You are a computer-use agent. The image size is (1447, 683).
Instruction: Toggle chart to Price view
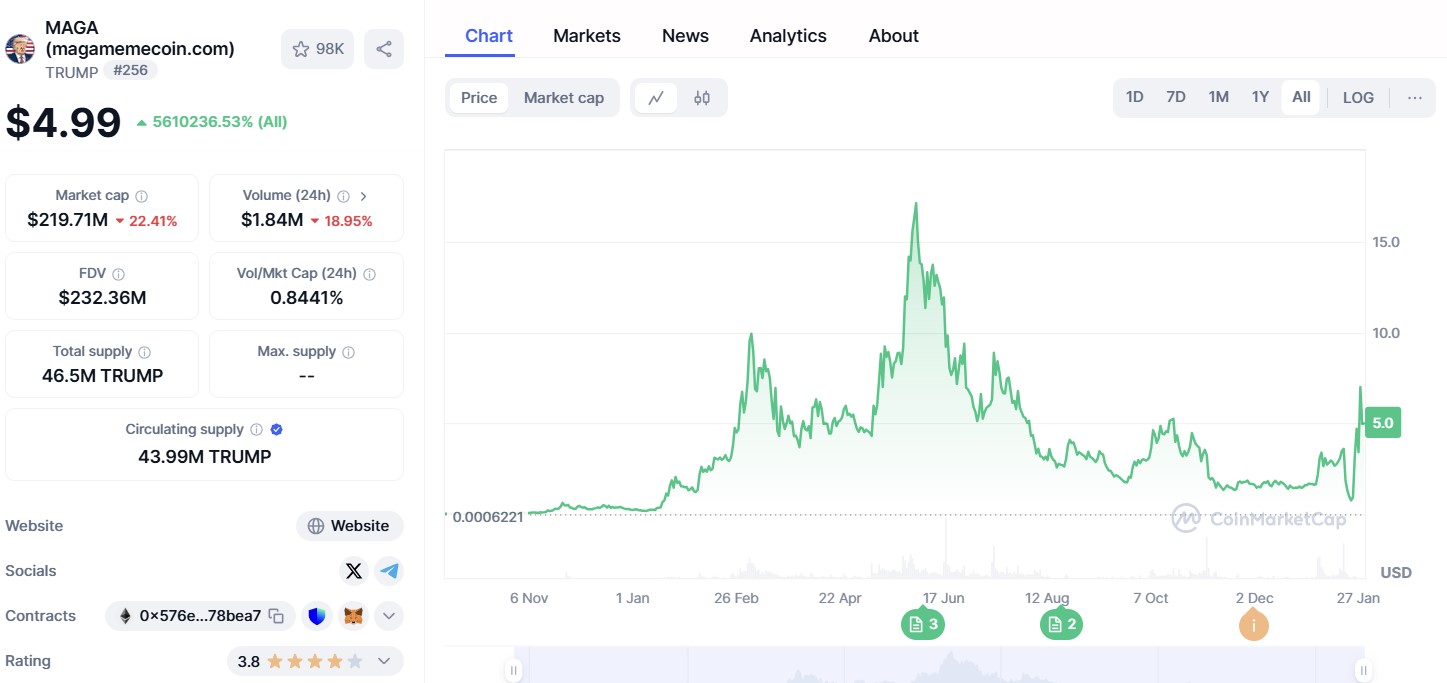point(479,98)
